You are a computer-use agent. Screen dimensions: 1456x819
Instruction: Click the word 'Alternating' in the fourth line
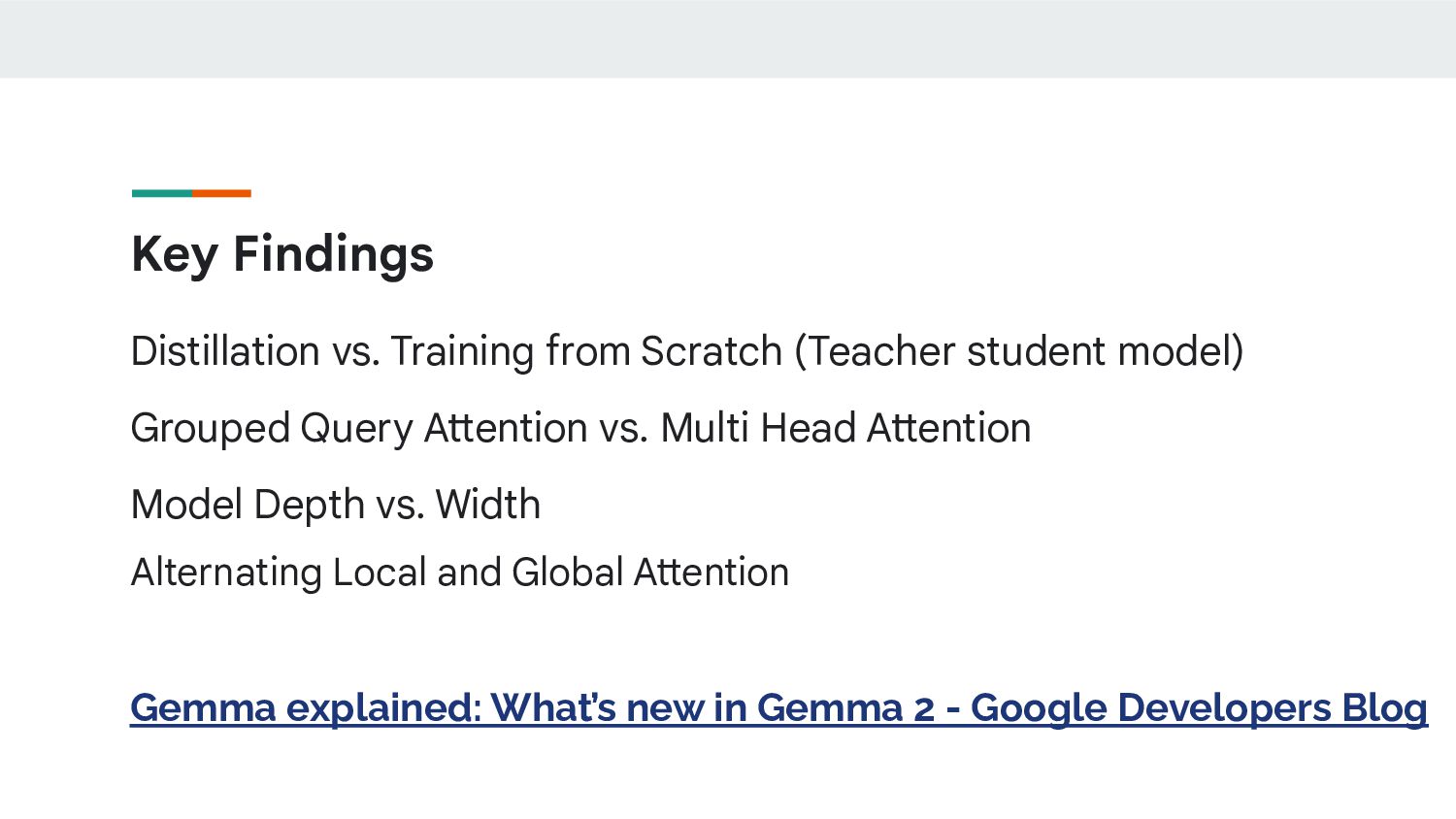click(226, 573)
